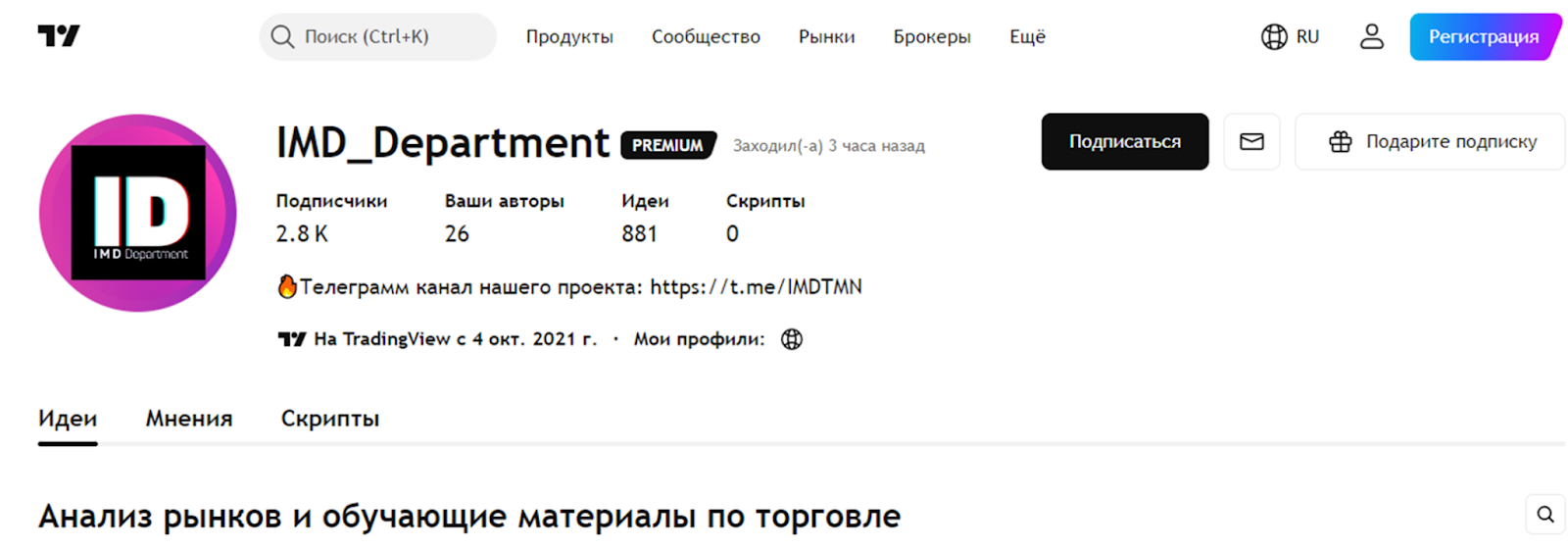
Task: Switch to the Идеи tab
Action: (x=68, y=419)
